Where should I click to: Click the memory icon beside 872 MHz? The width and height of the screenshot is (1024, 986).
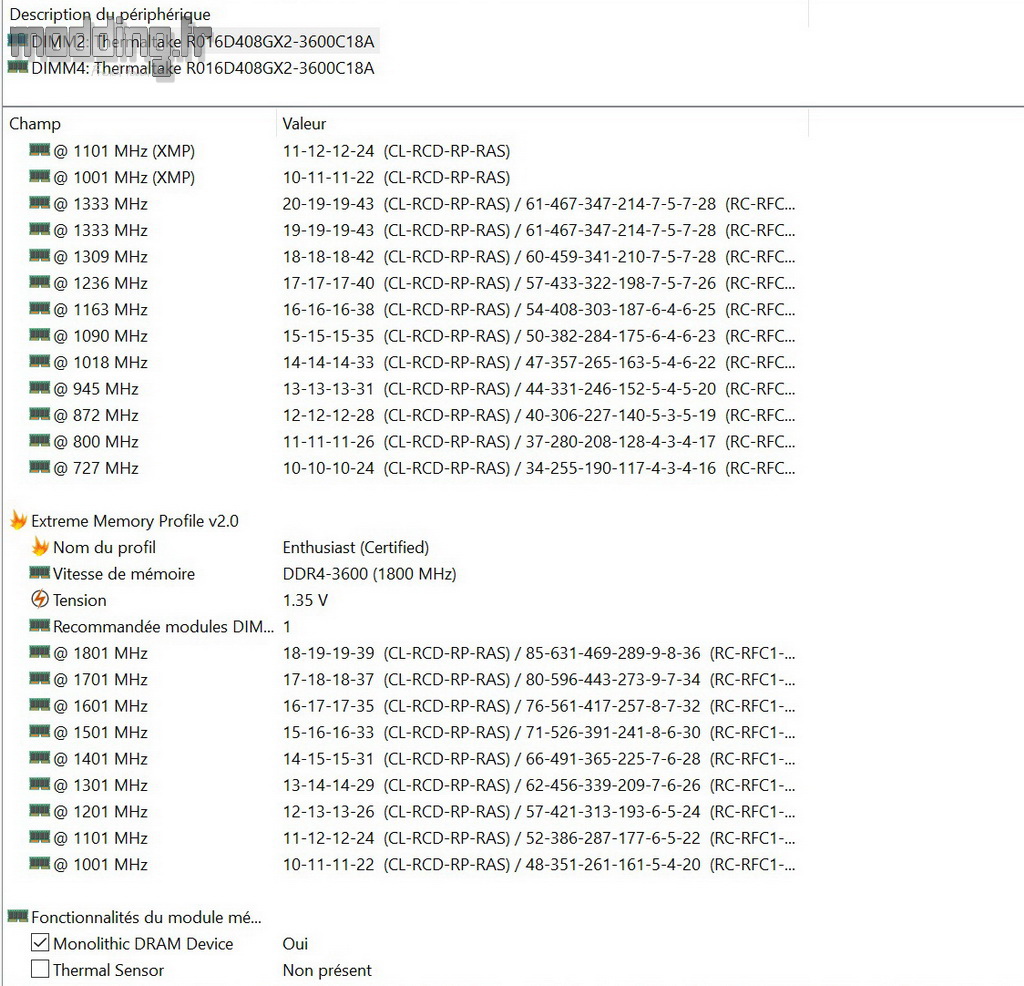[x=39, y=414]
